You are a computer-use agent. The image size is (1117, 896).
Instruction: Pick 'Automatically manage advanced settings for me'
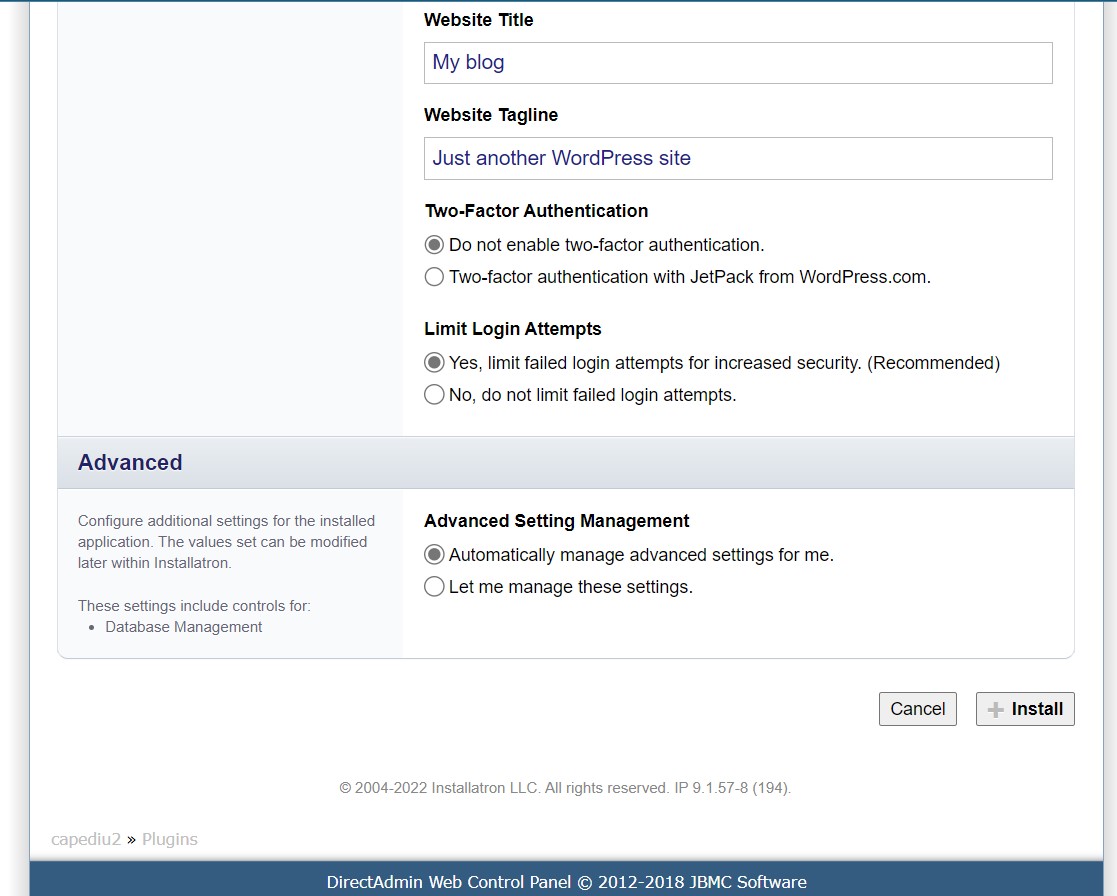tap(434, 555)
